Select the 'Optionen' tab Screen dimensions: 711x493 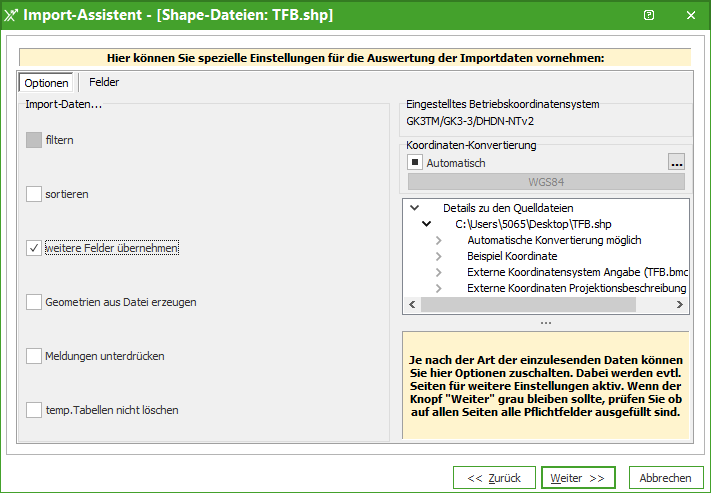point(46,83)
